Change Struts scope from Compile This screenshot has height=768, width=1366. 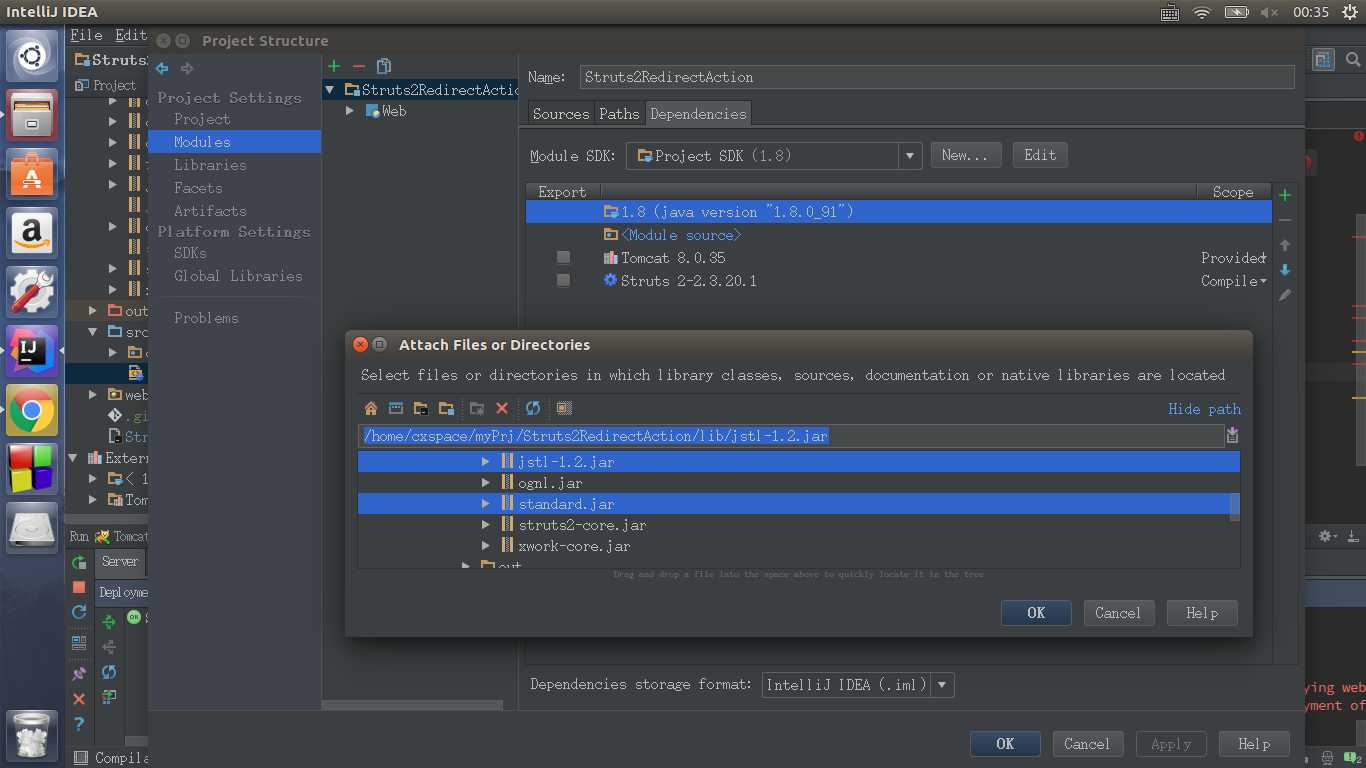(x=1233, y=281)
